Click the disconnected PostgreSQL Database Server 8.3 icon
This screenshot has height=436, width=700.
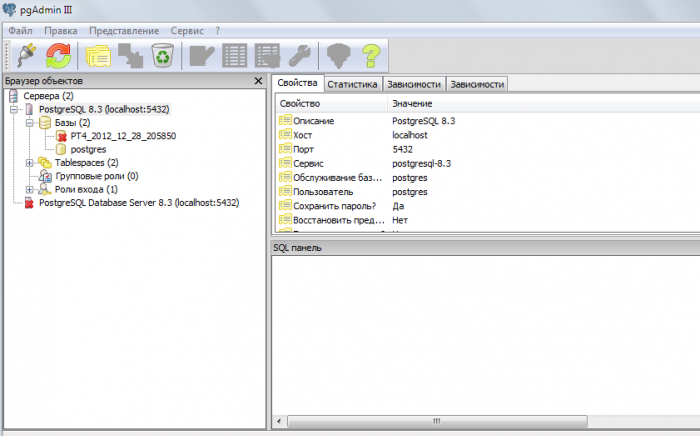29,203
